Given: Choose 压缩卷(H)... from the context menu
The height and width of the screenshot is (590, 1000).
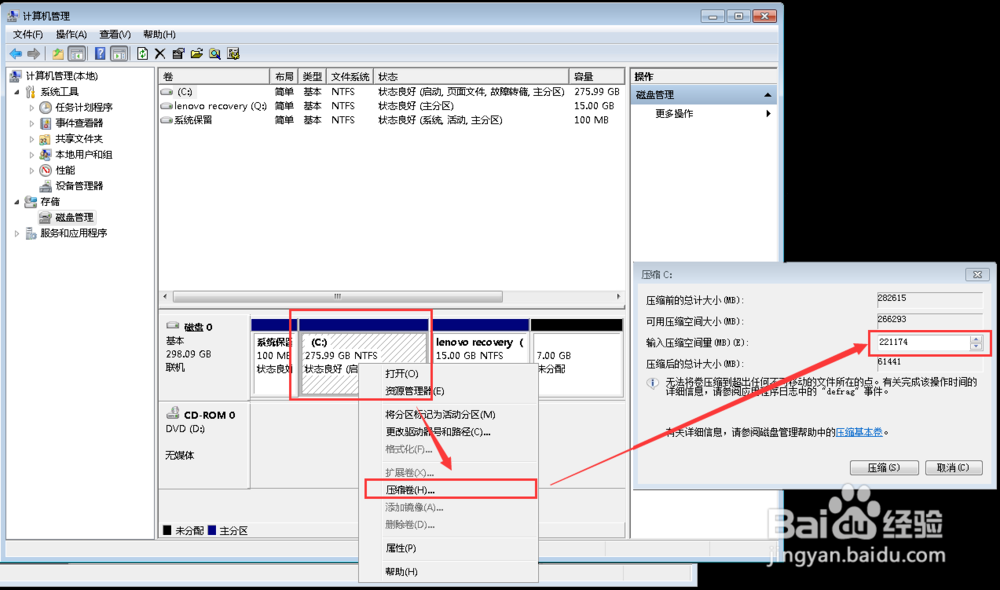Looking at the screenshot, I should coord(450,489).
